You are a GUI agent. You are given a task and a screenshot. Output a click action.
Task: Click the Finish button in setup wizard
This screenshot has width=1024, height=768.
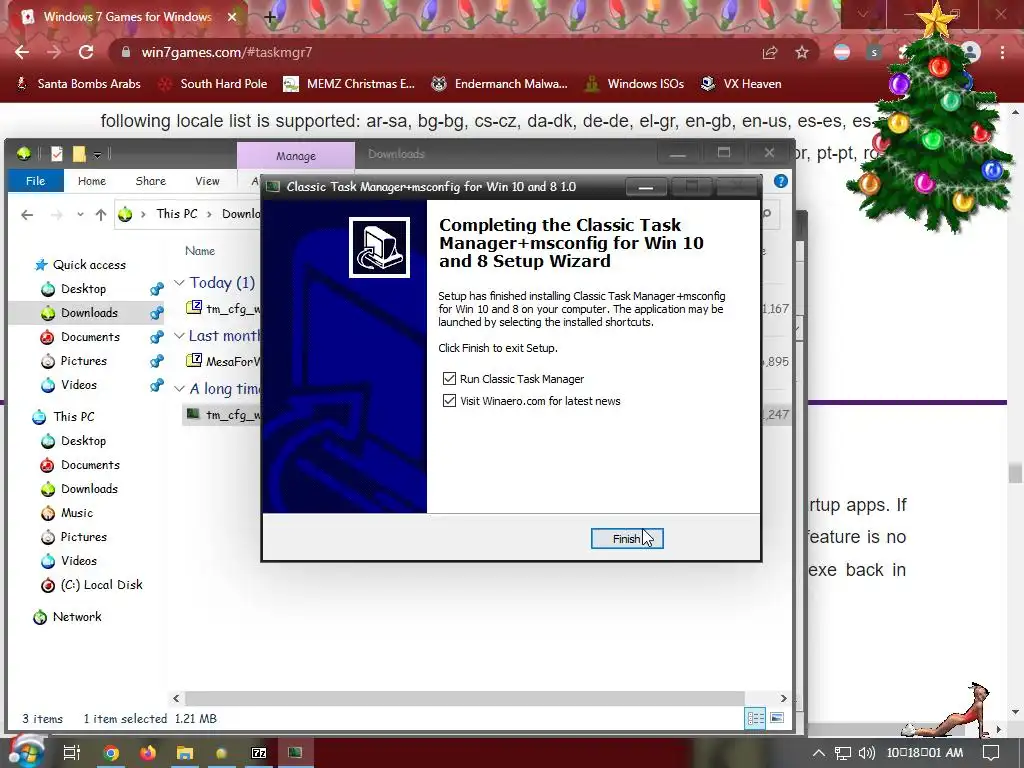(627, 538)
